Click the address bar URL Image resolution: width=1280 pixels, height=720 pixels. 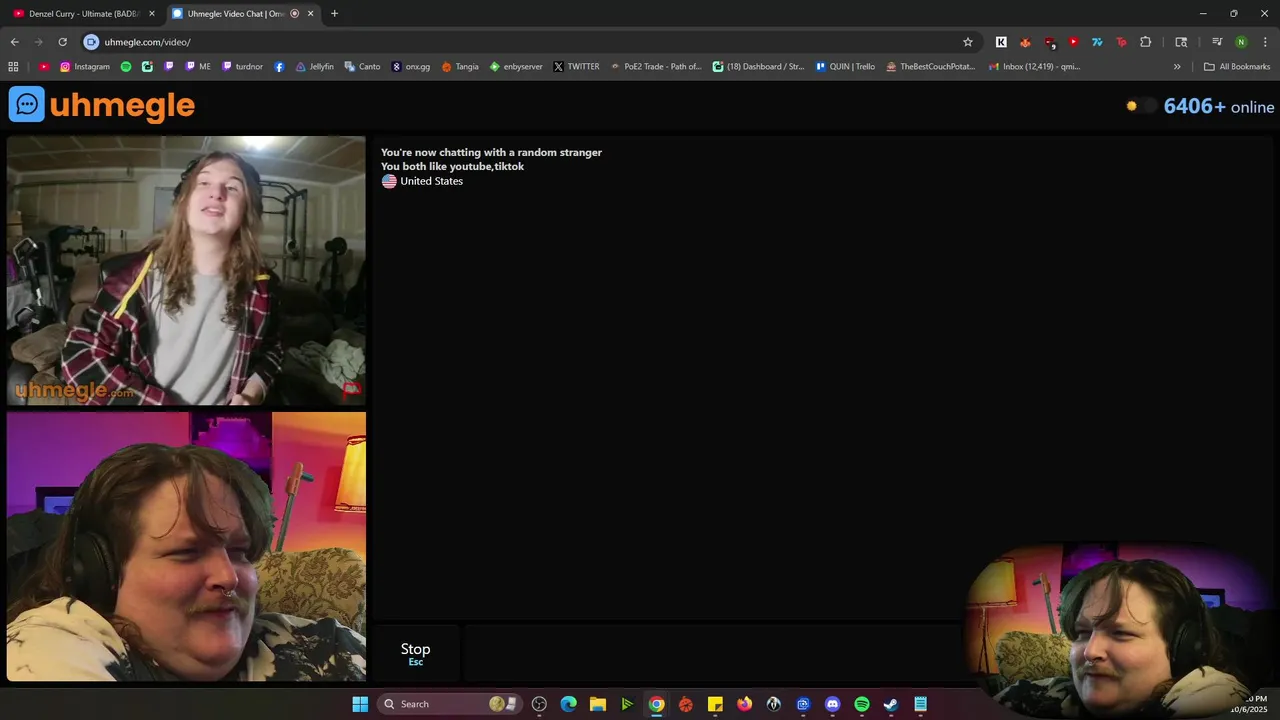147,42
